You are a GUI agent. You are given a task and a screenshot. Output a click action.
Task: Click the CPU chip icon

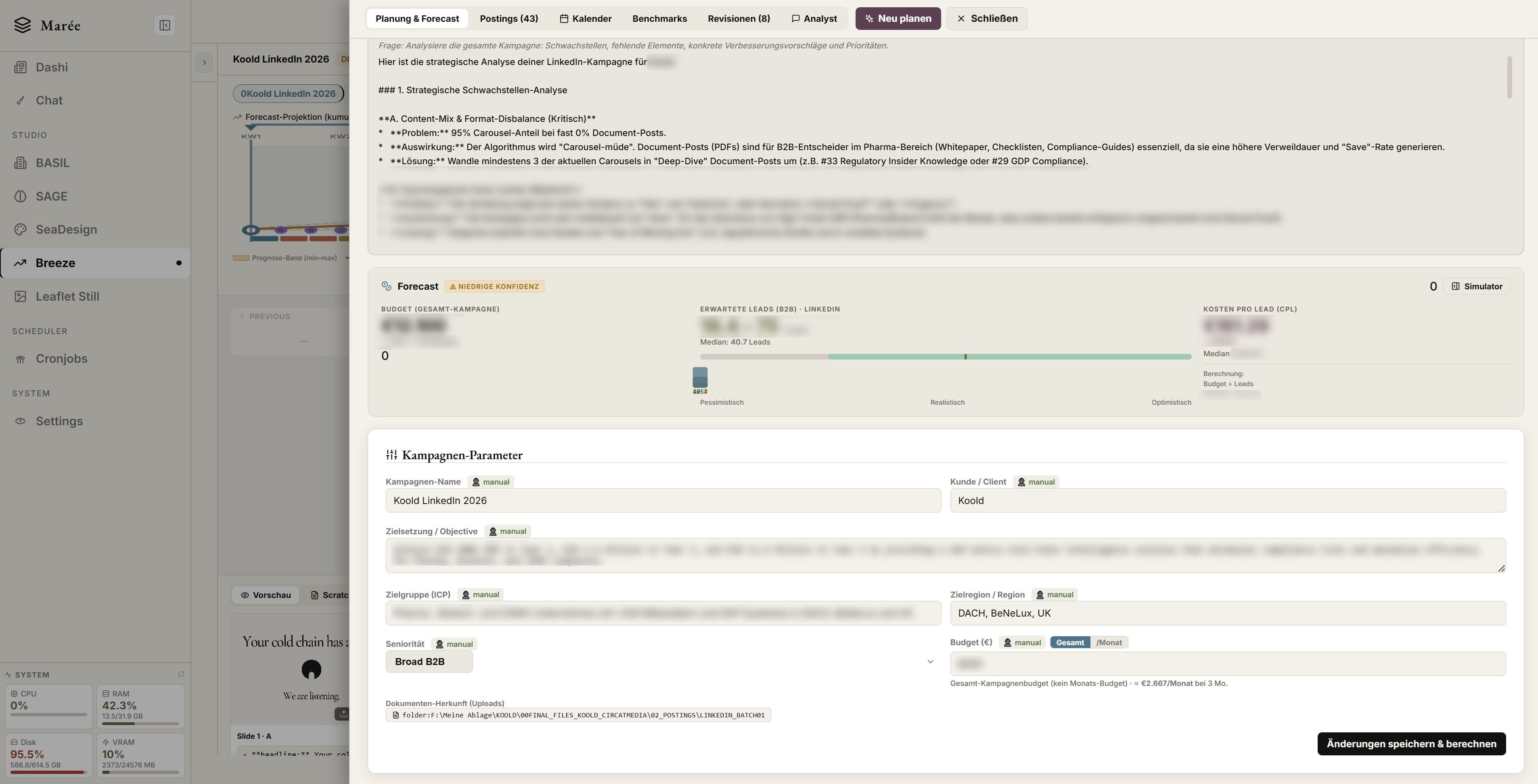[15, 694]
